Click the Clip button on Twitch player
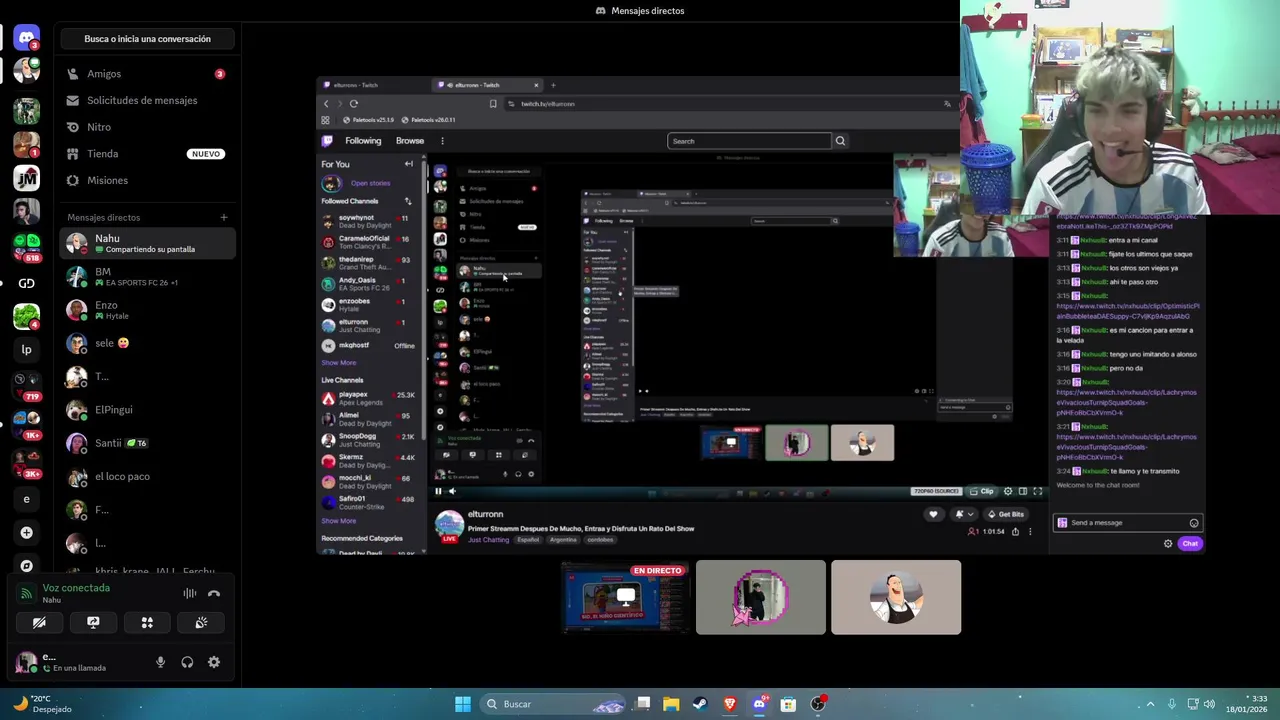Viewport: 1280px width, 720px height. tap(983, 491)
